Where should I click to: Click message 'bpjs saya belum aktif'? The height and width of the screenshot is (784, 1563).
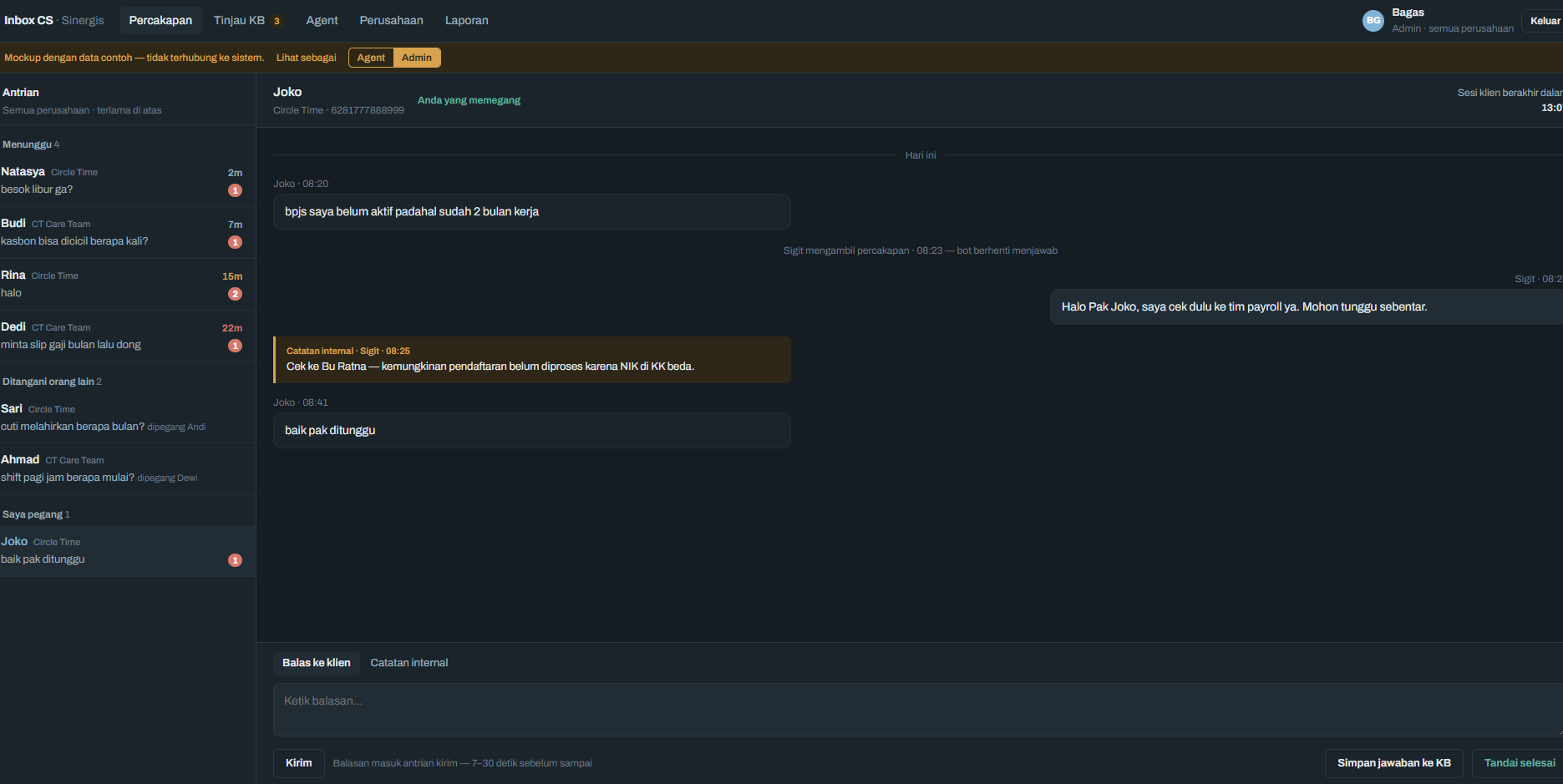pos(532,212)
